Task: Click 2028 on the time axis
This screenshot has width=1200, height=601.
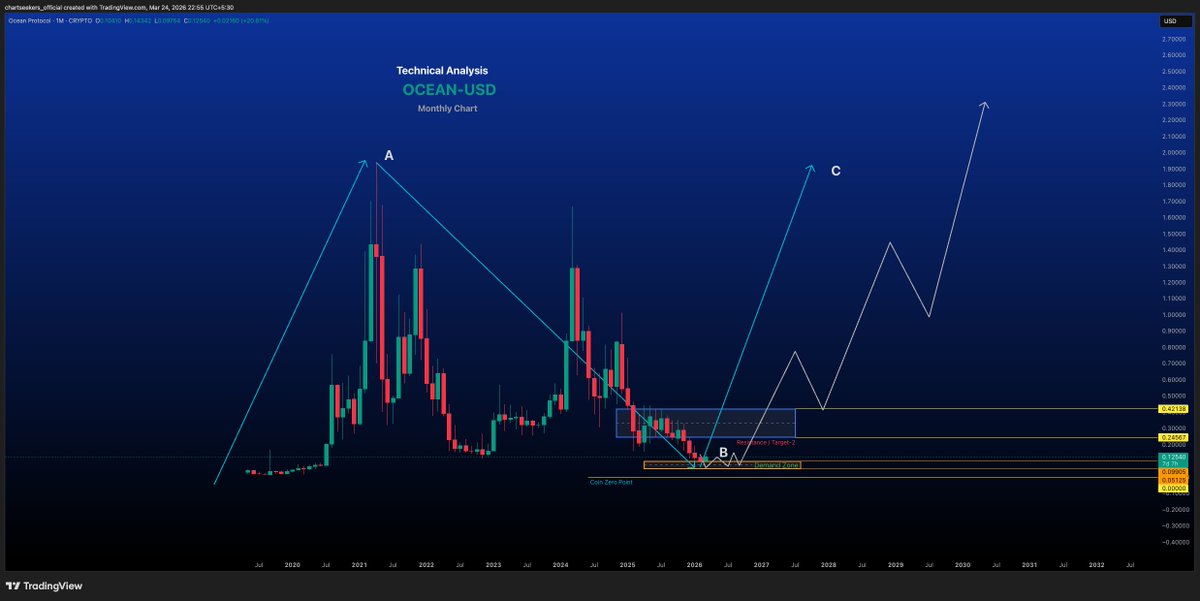Action: 828,565
